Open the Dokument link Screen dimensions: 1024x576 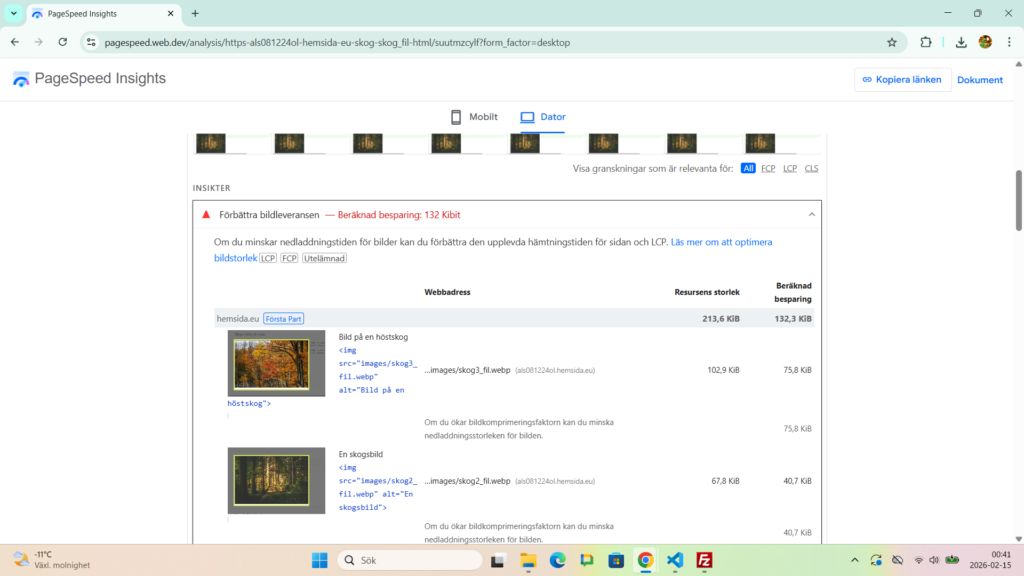point(979,80)
